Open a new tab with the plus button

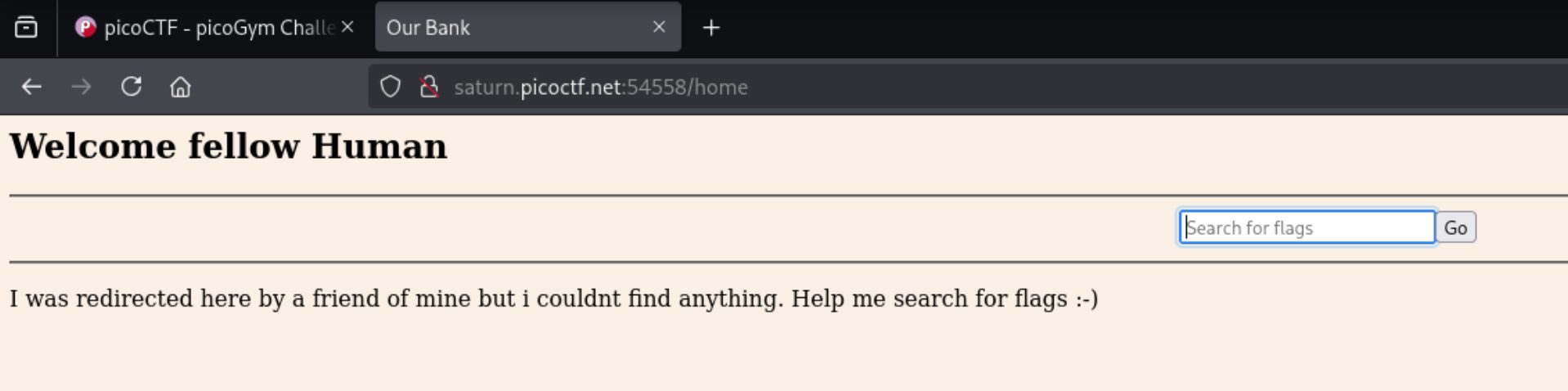711,28
